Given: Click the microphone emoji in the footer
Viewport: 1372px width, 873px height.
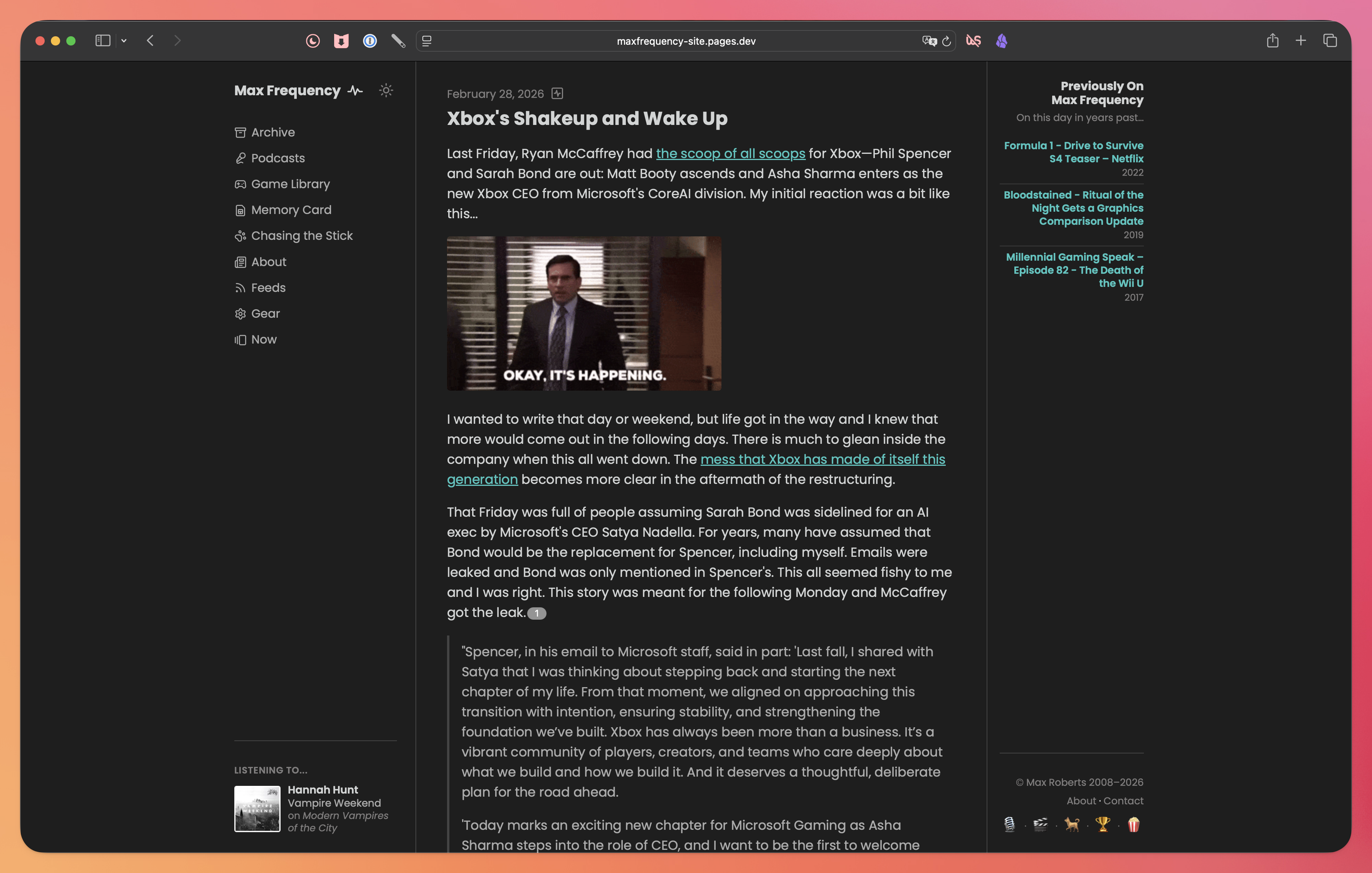Looking at the screenshot, I should click(x=1010, y=825).
